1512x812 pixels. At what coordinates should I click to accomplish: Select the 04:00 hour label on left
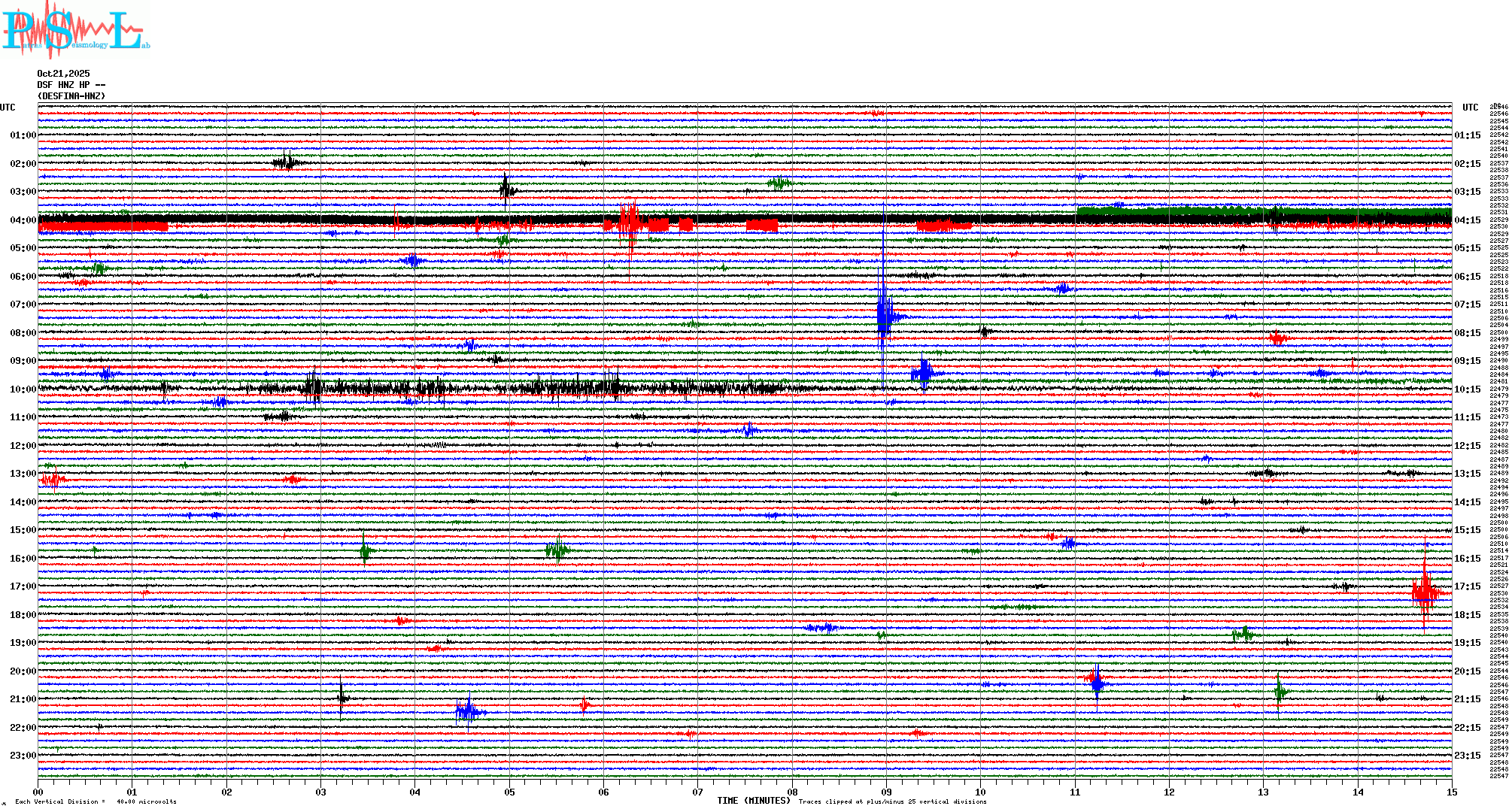coord(23,220)
